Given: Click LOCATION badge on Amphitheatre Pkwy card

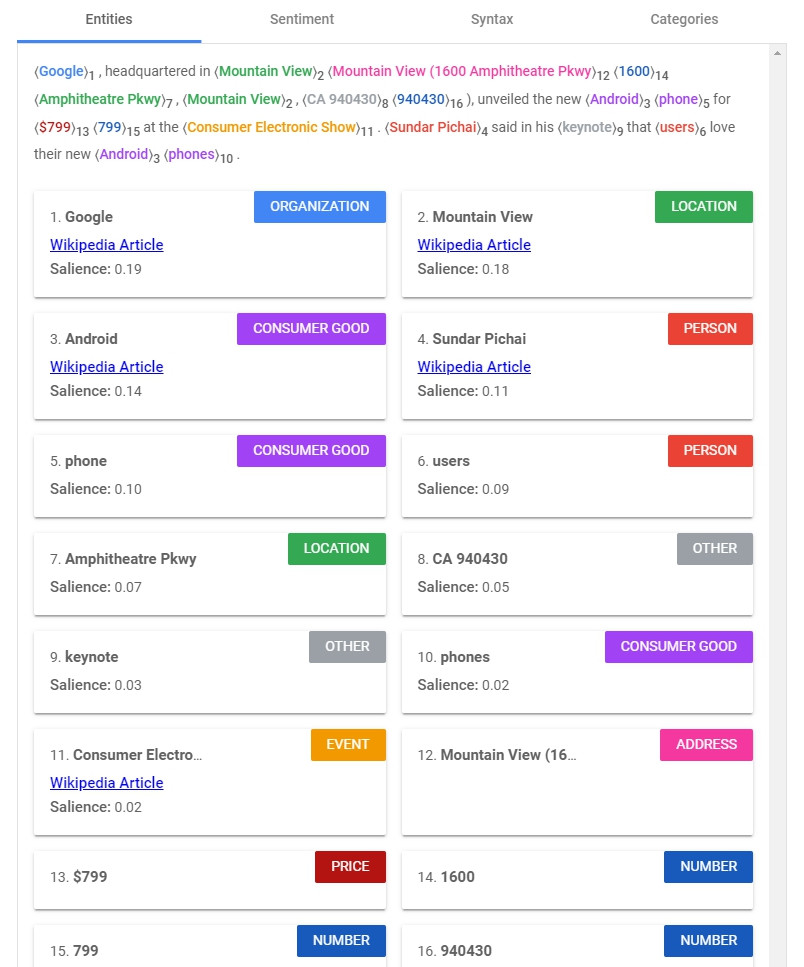Looking at the screenshot, I should (x=336, y=549).
